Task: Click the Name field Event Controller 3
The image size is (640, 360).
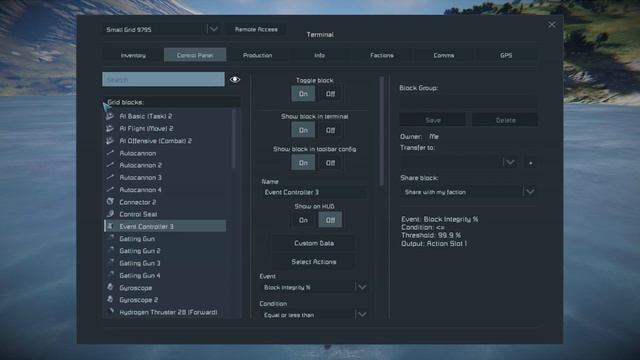Action: point(314,192)
